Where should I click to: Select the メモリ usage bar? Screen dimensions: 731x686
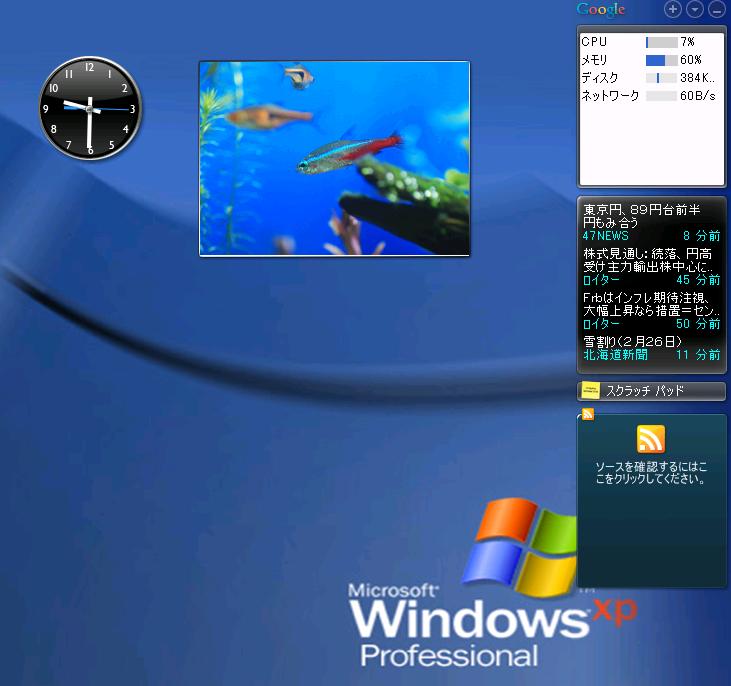coord(661,60)
